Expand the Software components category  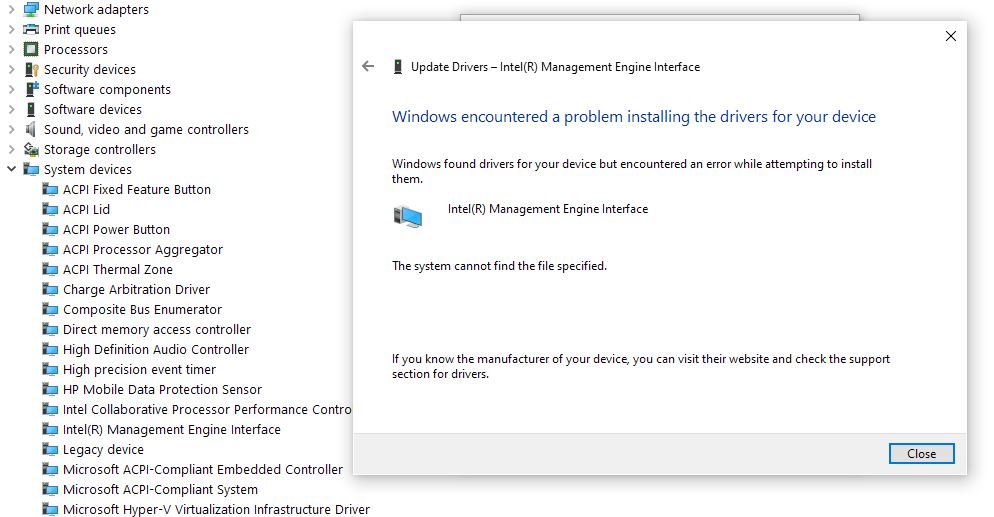pyautogui.click(x=11, y=89)
